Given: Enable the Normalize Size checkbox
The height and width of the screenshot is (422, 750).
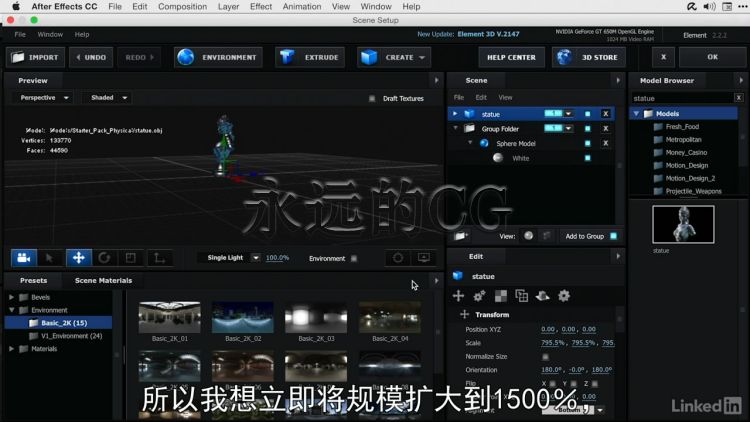Looking at the screenshot, I should coord(545,356).
